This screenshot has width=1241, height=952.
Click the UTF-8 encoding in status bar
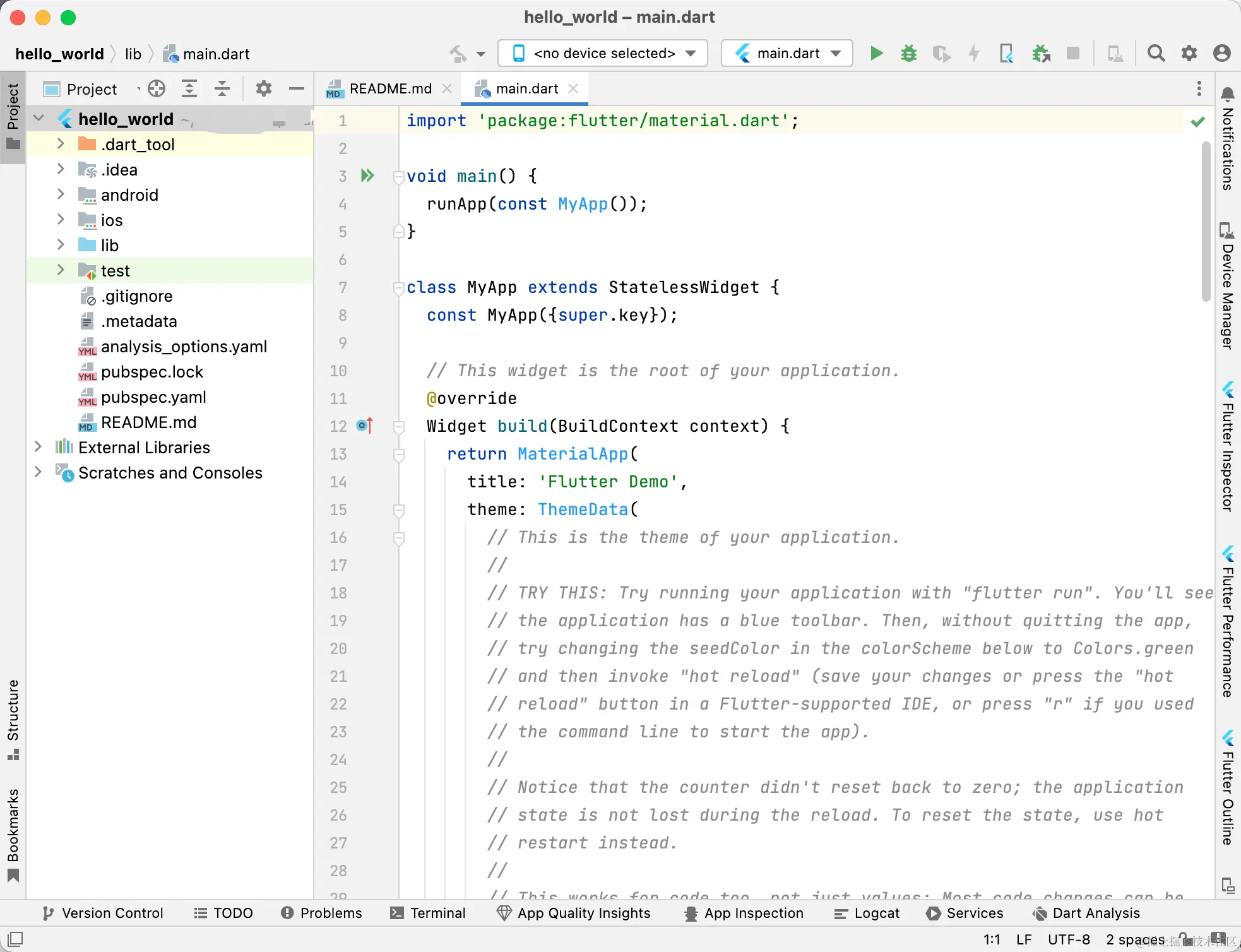[x=1069, y=939]
